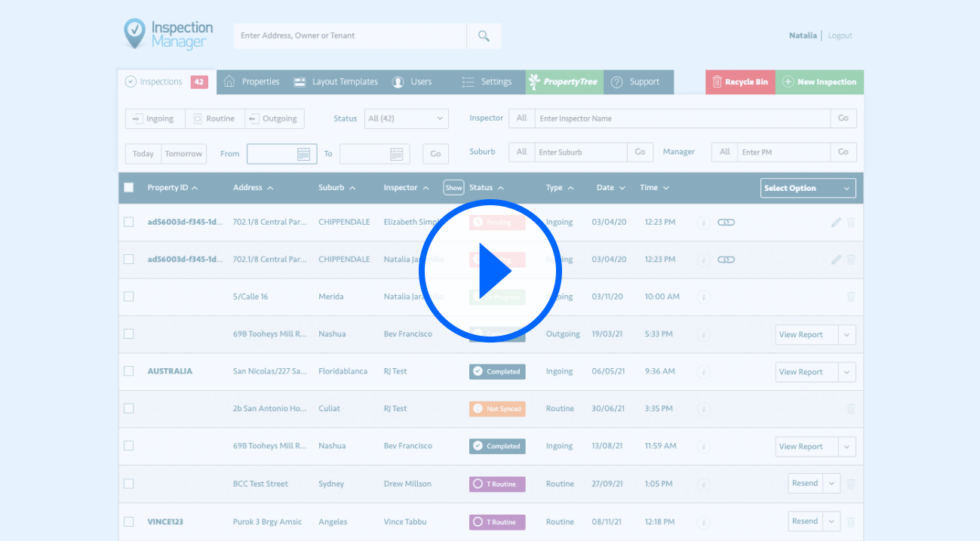The image size is (980, 541).
Task: Click the address search input field
Action: [x=350, y=36]
